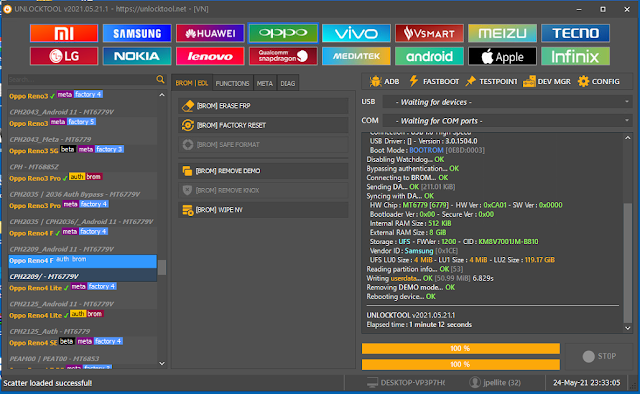Open the COM ports dropdown
Image resolution: width=640 pixels, height=394 pixels.
click(507, 121)
